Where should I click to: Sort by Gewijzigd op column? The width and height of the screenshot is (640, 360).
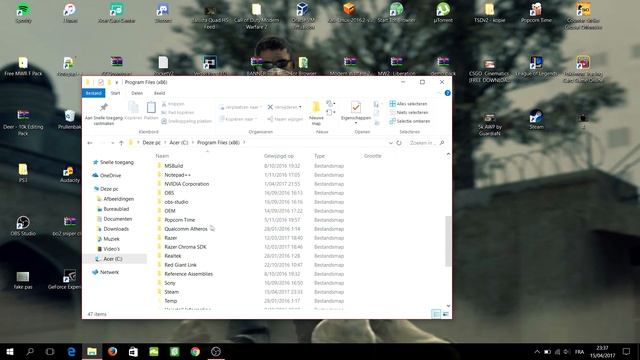[x=279, y=156]
